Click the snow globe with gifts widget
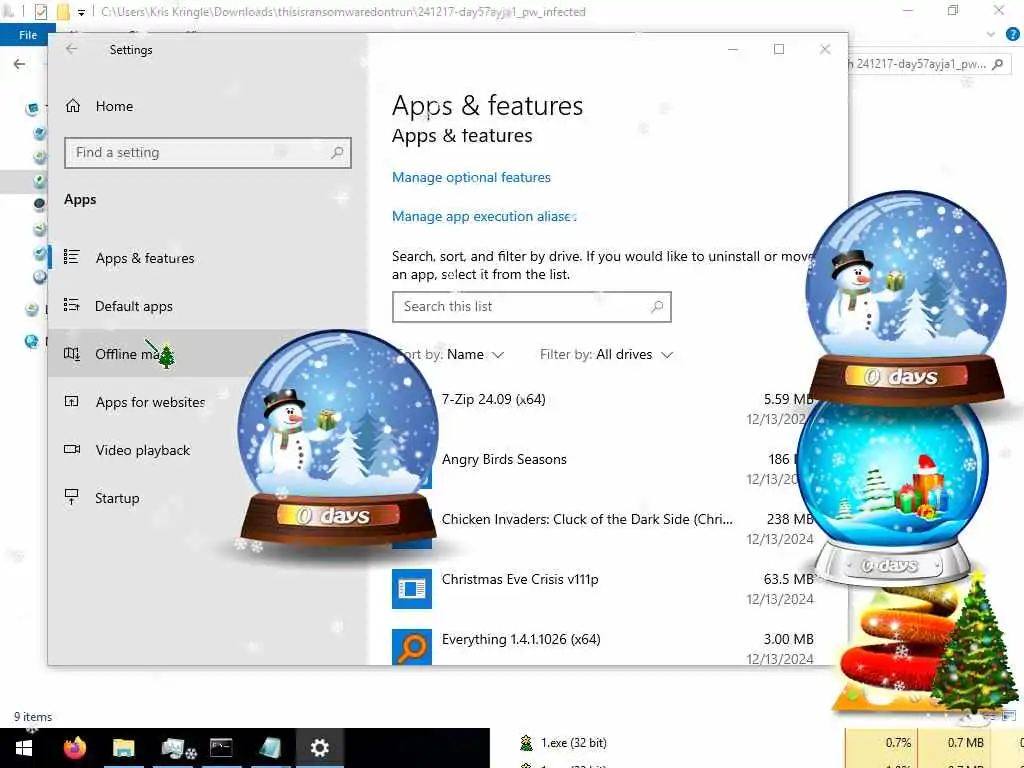Image resolution: width=1024 pixels, height=768 pixels. click(x=893, y=493)
